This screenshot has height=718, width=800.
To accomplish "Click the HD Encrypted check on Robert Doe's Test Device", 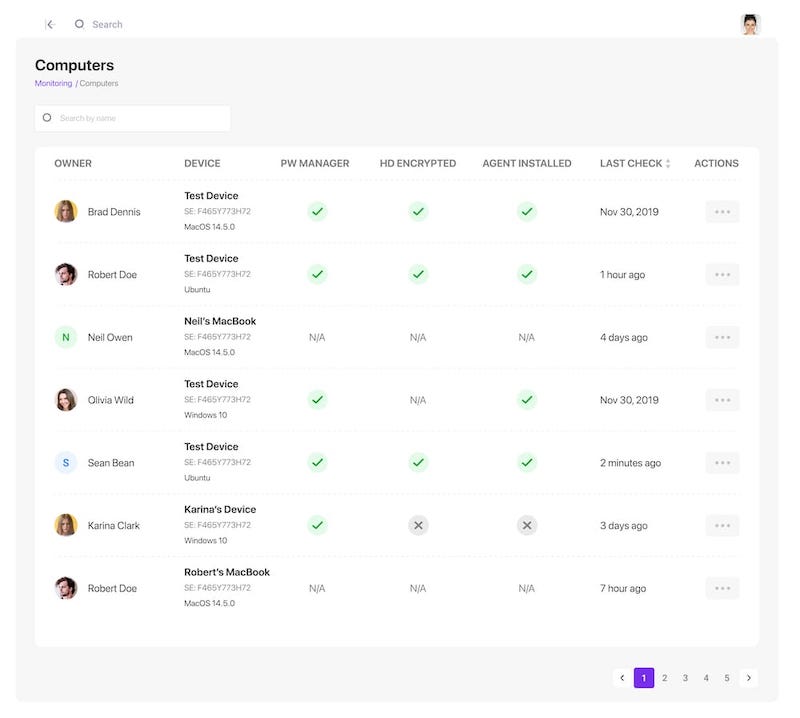I will (418, 274).
